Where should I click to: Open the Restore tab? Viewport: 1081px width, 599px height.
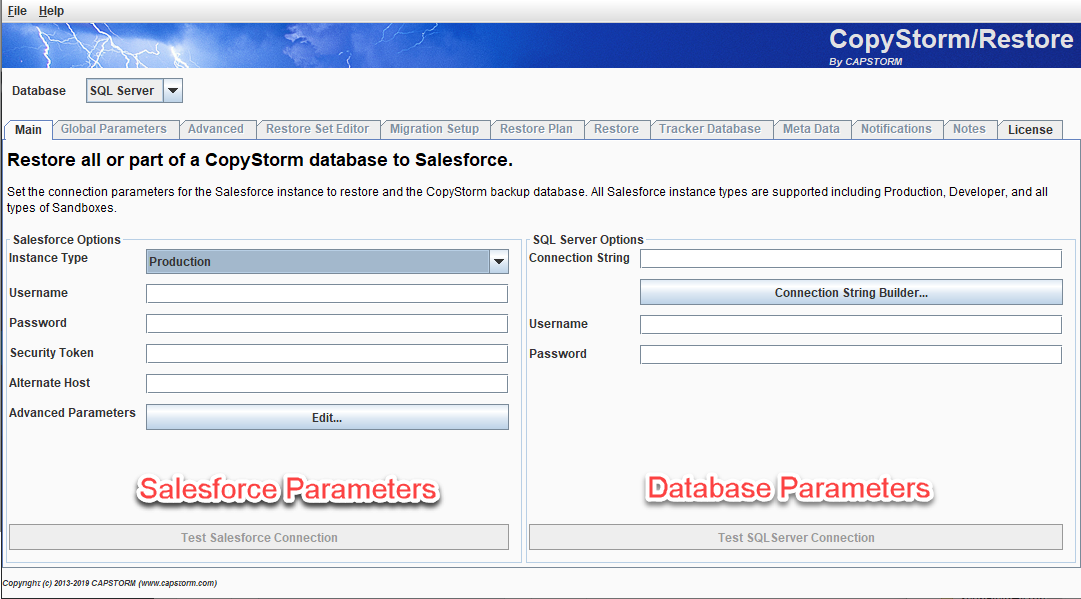coord(616,129)
